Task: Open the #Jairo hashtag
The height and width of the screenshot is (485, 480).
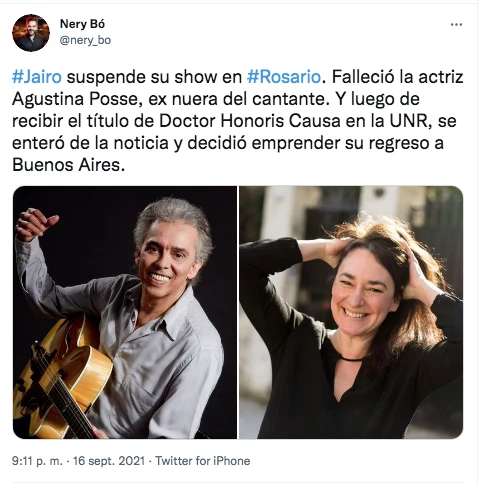Action: coord(37,77)
